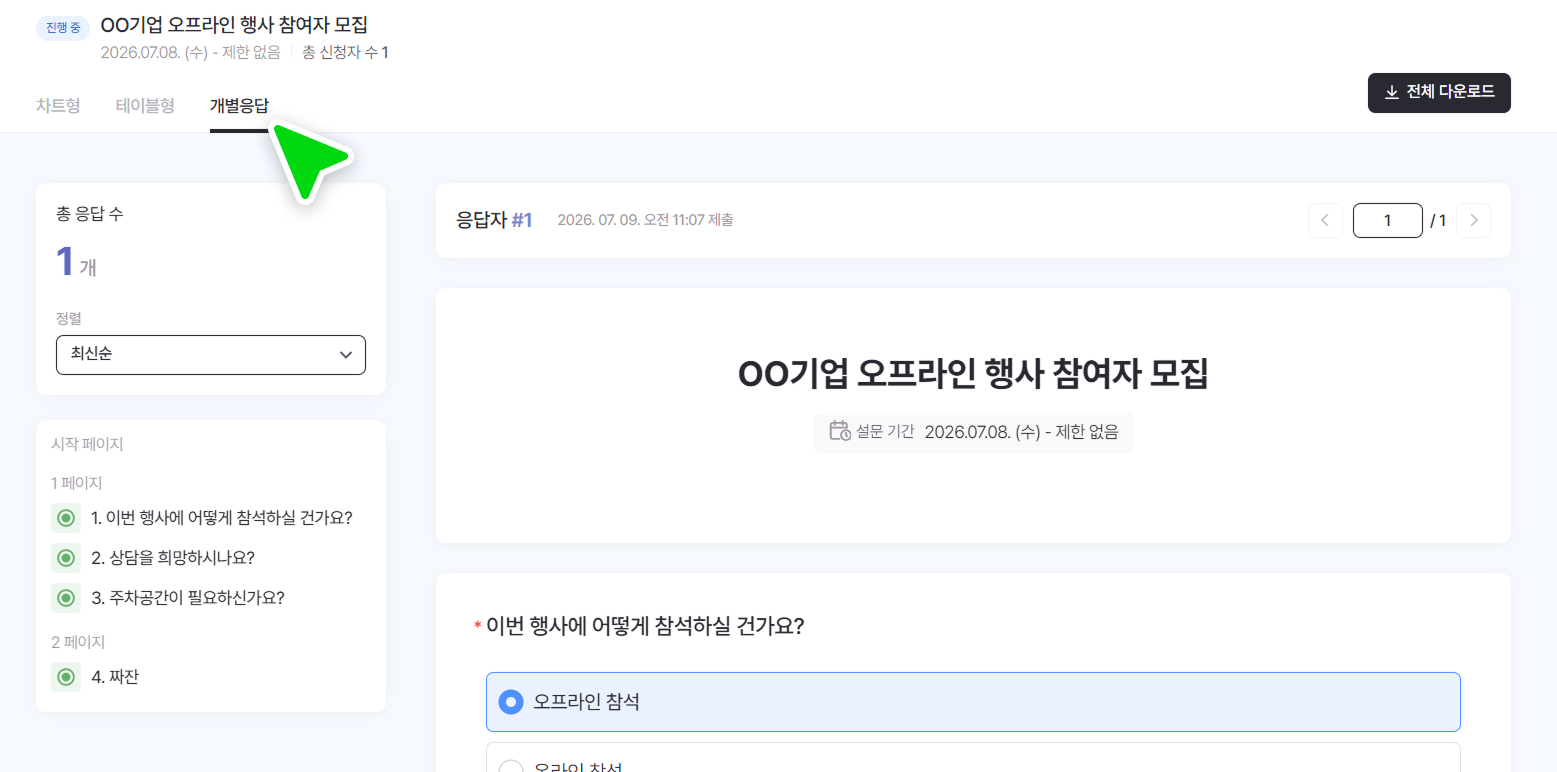This screenshot has height=772, width=1557.
Task: Go to next respondent with right arrow
Action: point(1474,221)
